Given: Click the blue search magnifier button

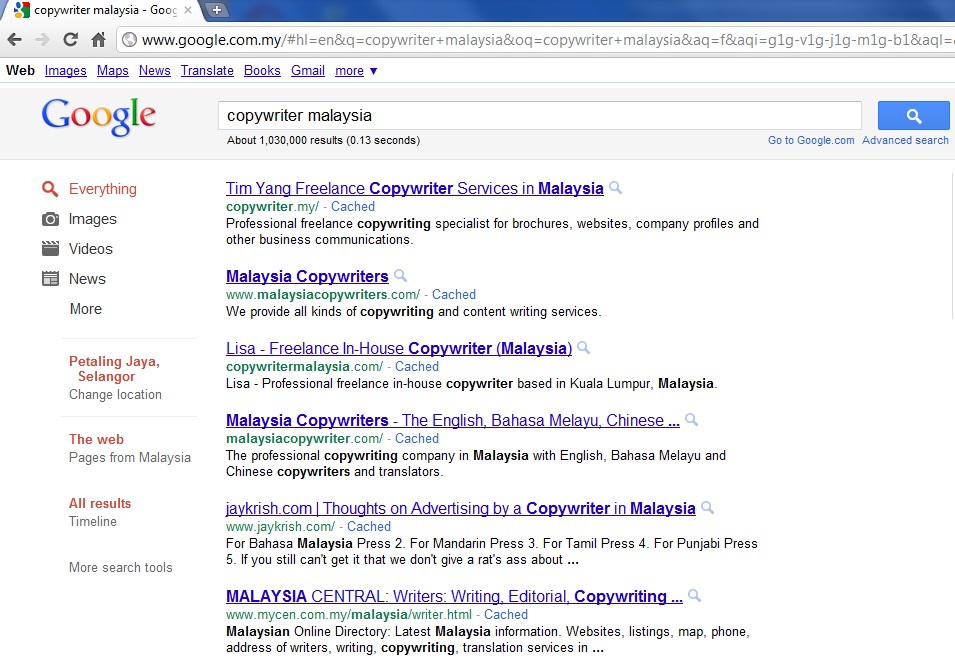Looking at the screenshot, I should tap(914, 116).
